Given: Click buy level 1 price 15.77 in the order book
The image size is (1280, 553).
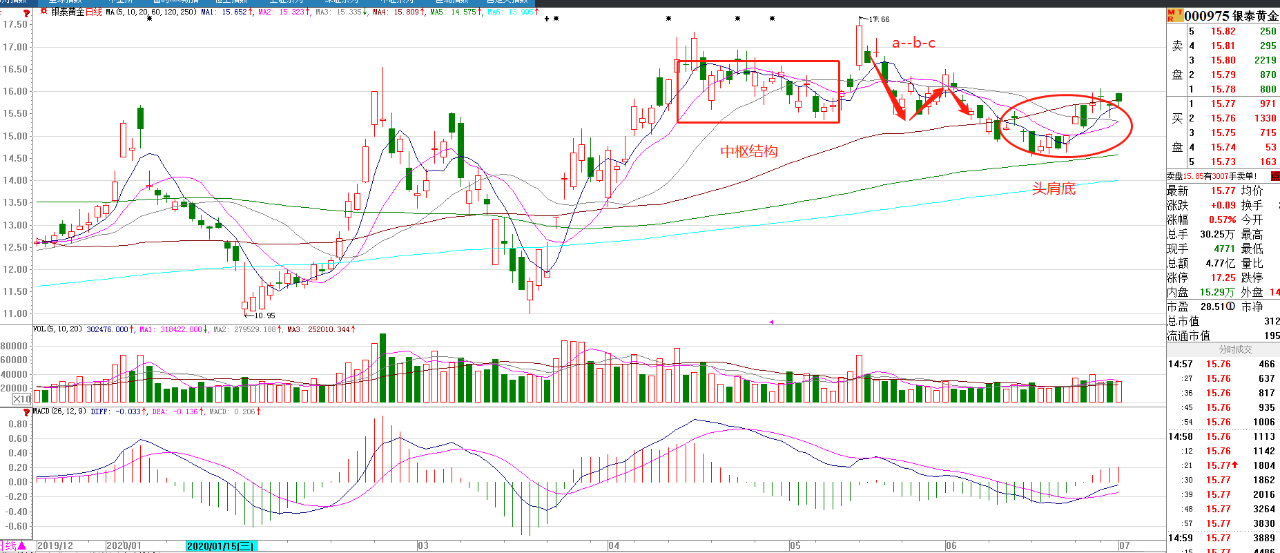Looking at the screenshot, I should click(x=1224, y=104).
